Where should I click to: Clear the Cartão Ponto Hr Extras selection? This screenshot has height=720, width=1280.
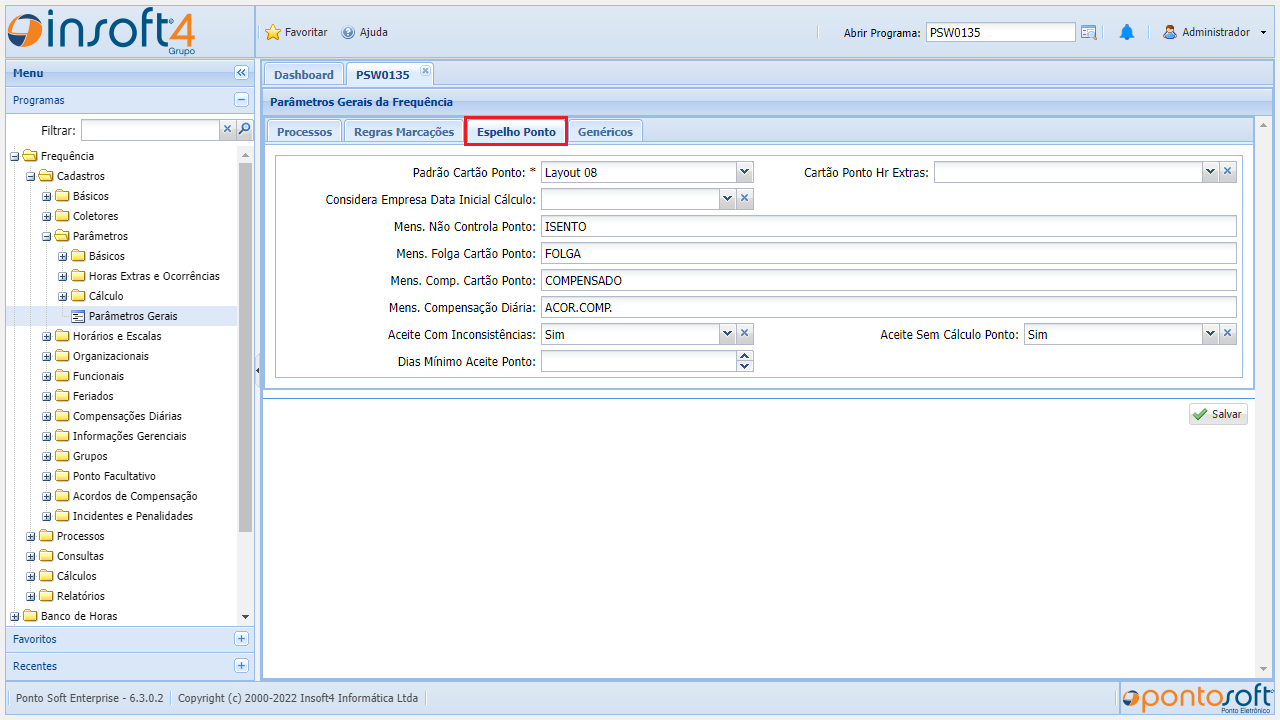(x=1228, y=172)
